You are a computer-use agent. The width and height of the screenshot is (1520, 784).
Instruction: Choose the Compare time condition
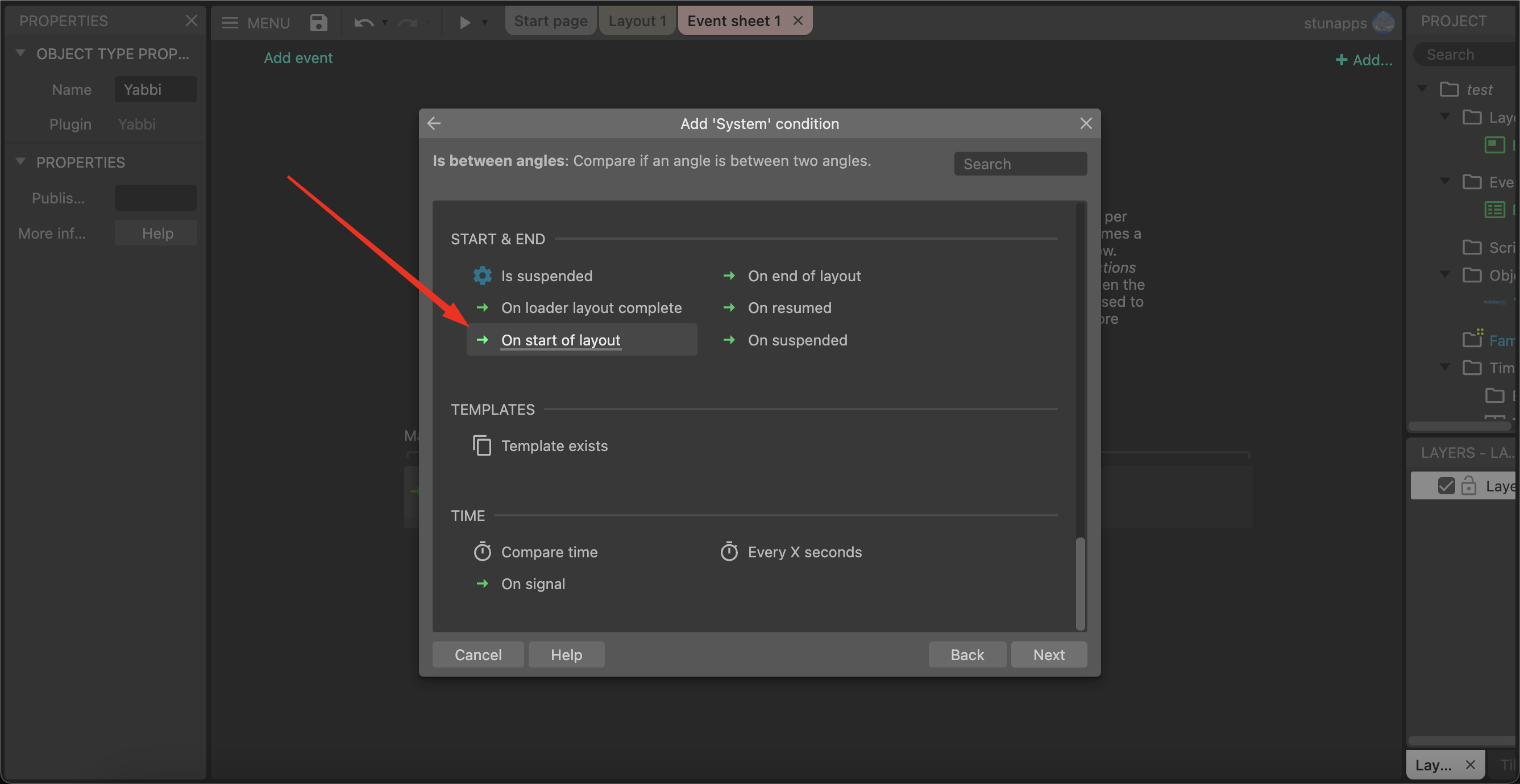pyautogui.click(x=549, y=552)
